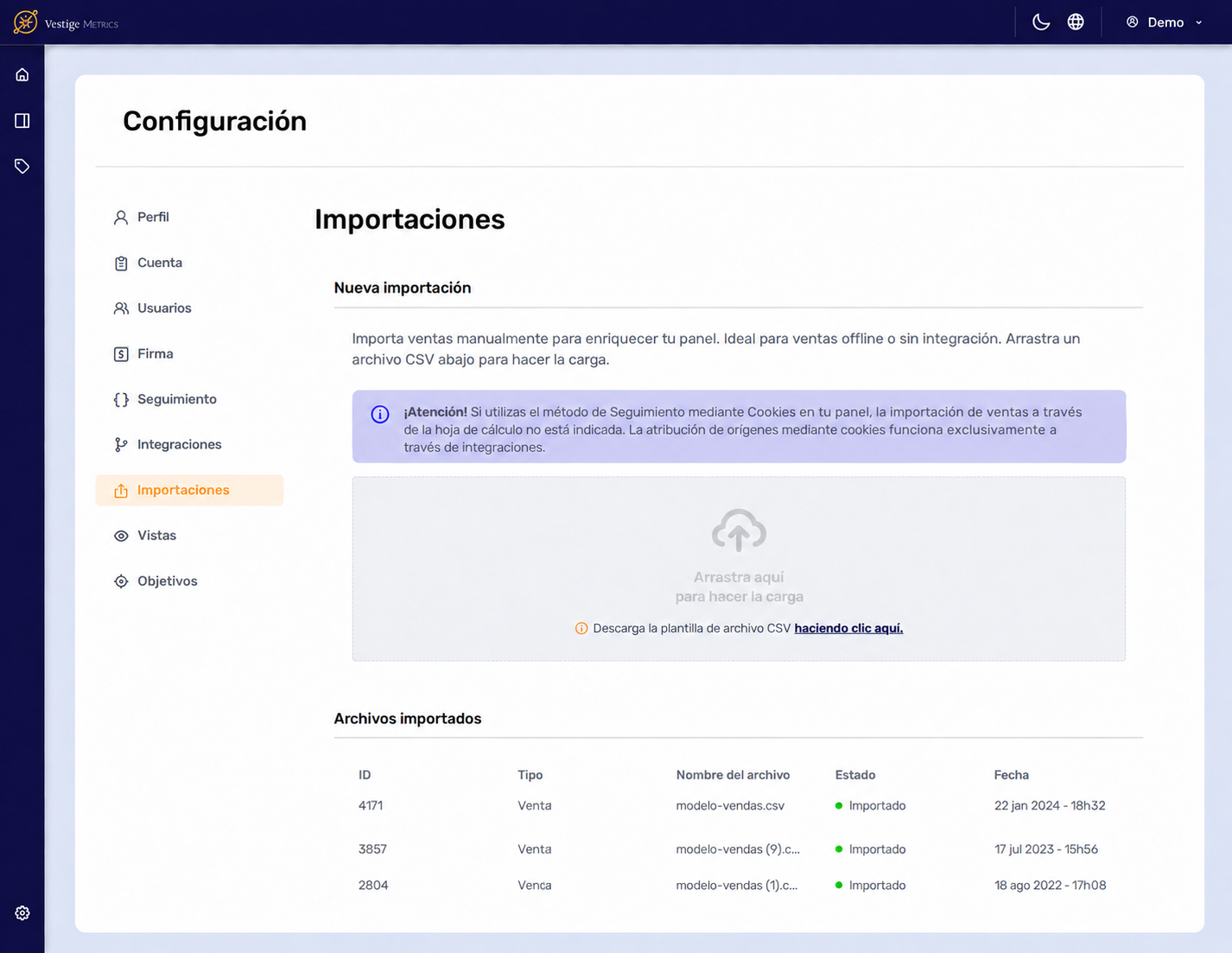This screenshot has height=953, width=1232.
Task: Click date '18 ago 2022 - 17h08'
Action: (x=1050, y=886)
